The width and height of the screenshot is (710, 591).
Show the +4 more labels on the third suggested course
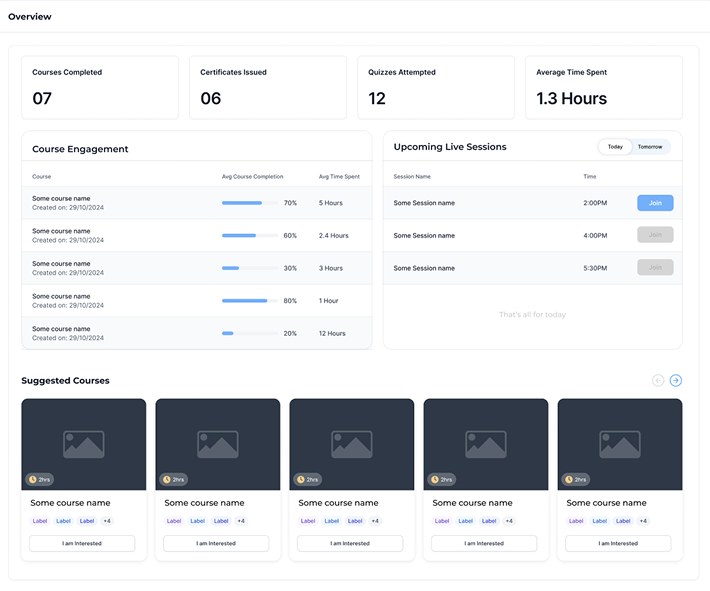pos(375,521)
